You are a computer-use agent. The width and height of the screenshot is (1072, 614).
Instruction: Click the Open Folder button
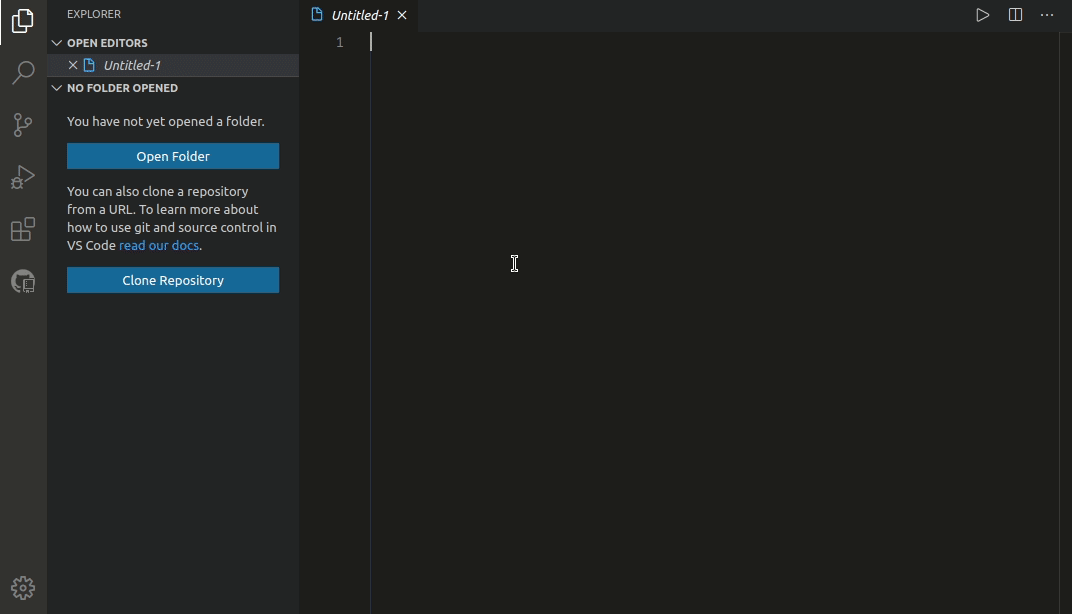(172, 156)
